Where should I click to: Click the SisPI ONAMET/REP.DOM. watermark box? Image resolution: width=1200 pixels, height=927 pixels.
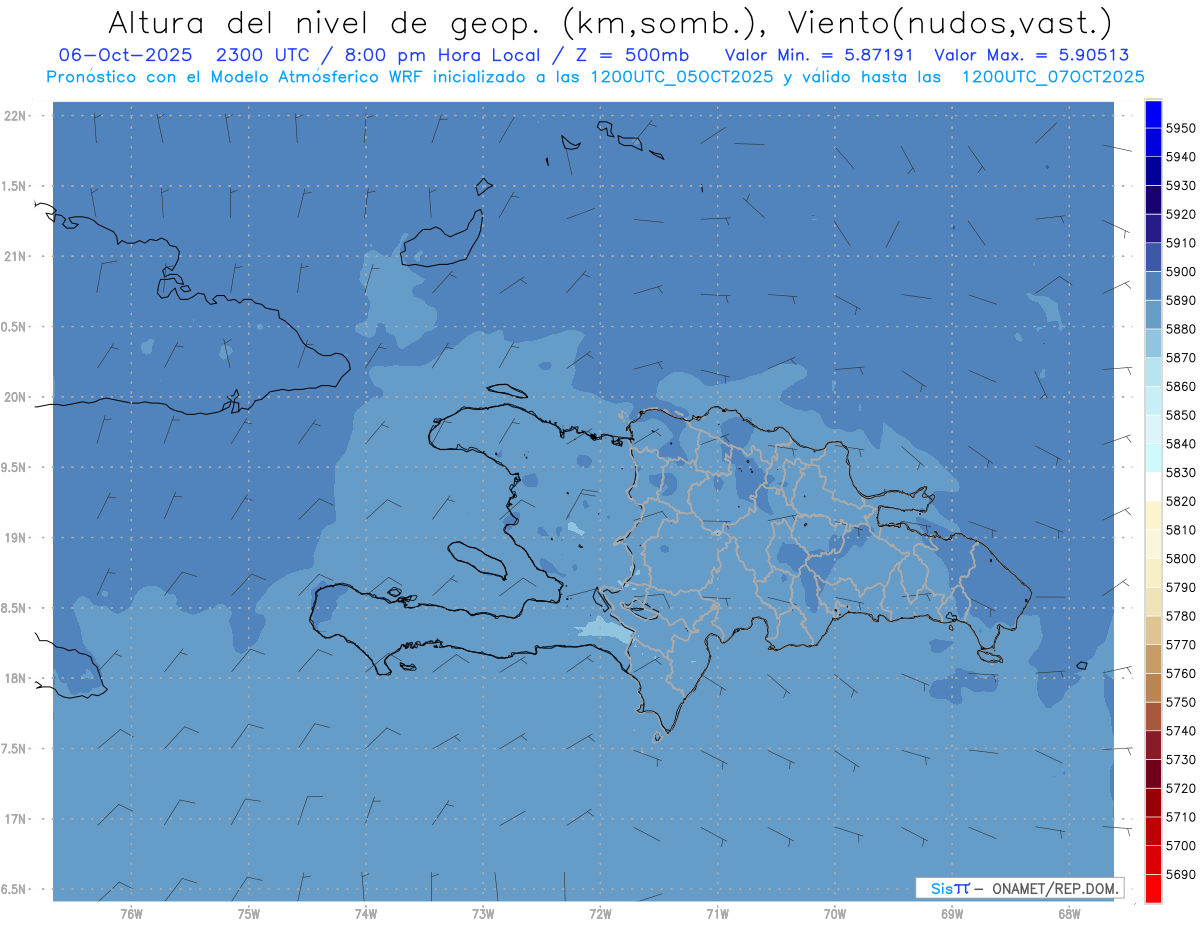[x=1019, y=888]
